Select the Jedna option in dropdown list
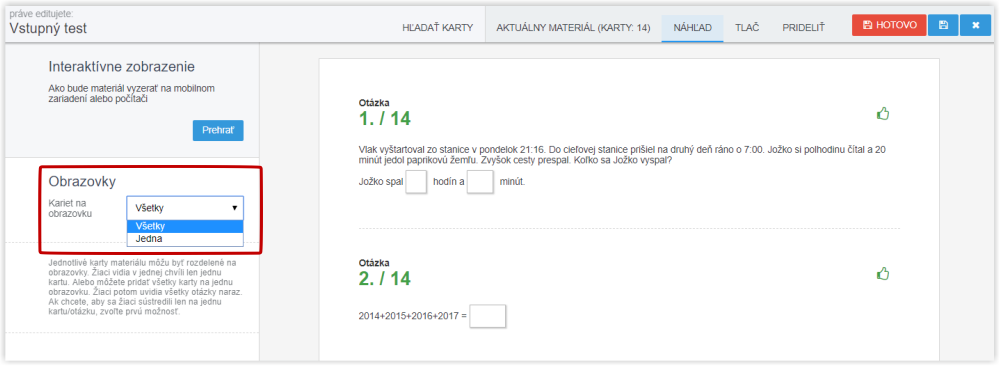The height and width of the screenshot is (366, 1000). coord(185,239)
